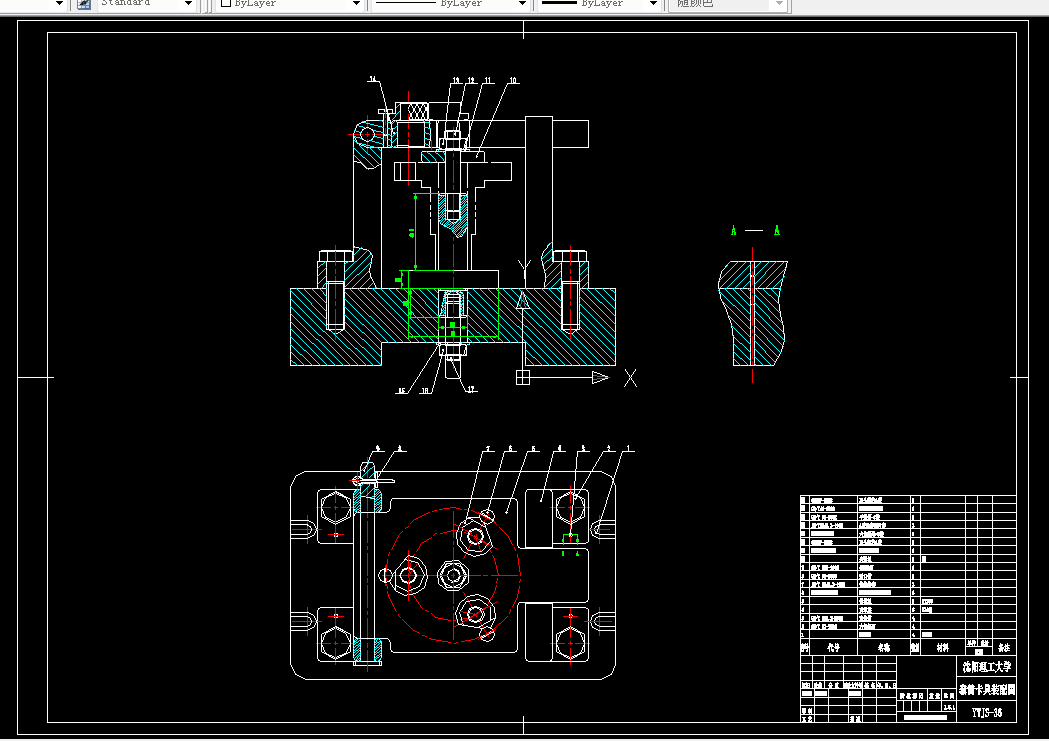Select the 材料 column header in parts list
The height and width of the screenshot is (741, 1049).
(x=941, y=647)
